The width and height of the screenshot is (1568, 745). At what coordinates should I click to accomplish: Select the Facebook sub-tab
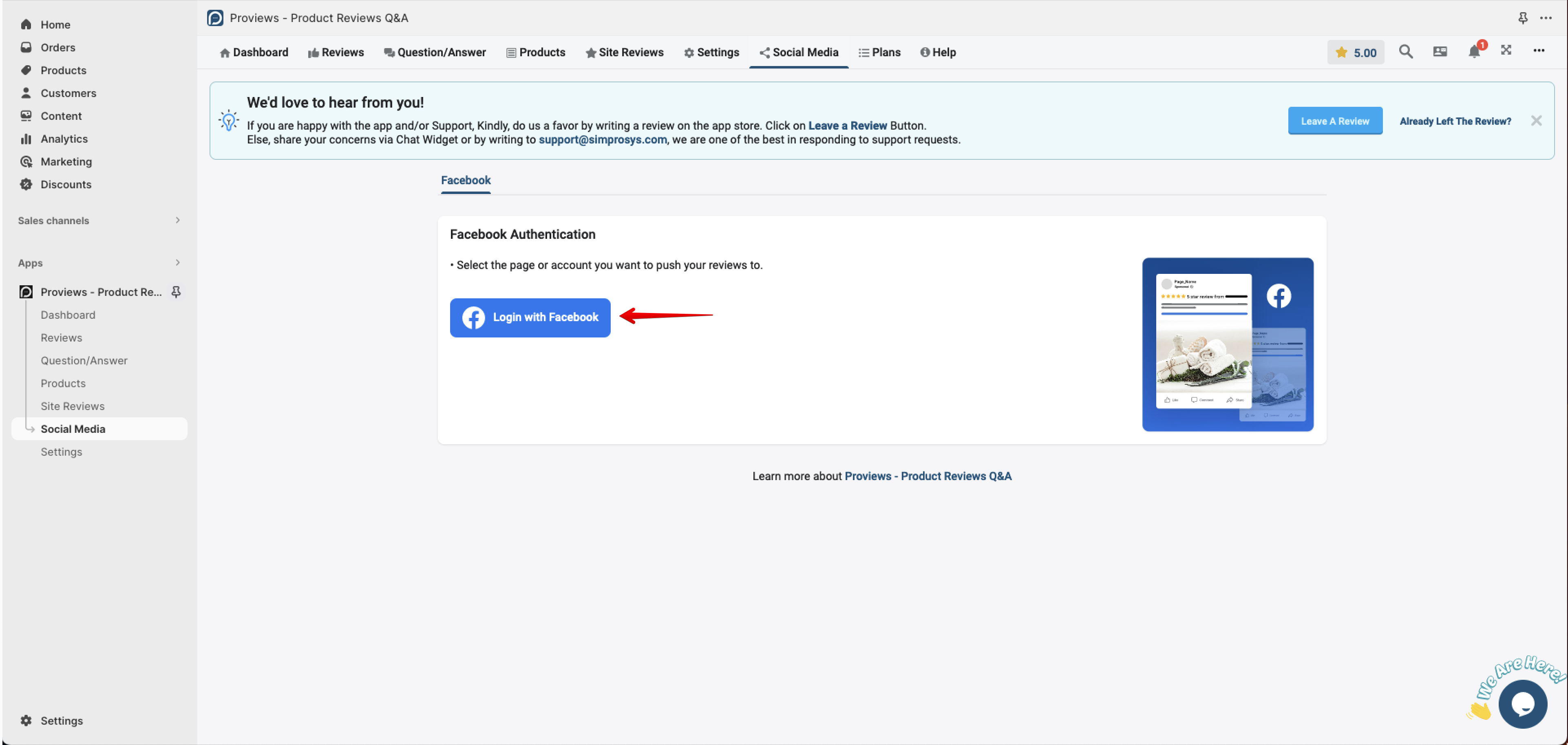click(x=466, y=181)
